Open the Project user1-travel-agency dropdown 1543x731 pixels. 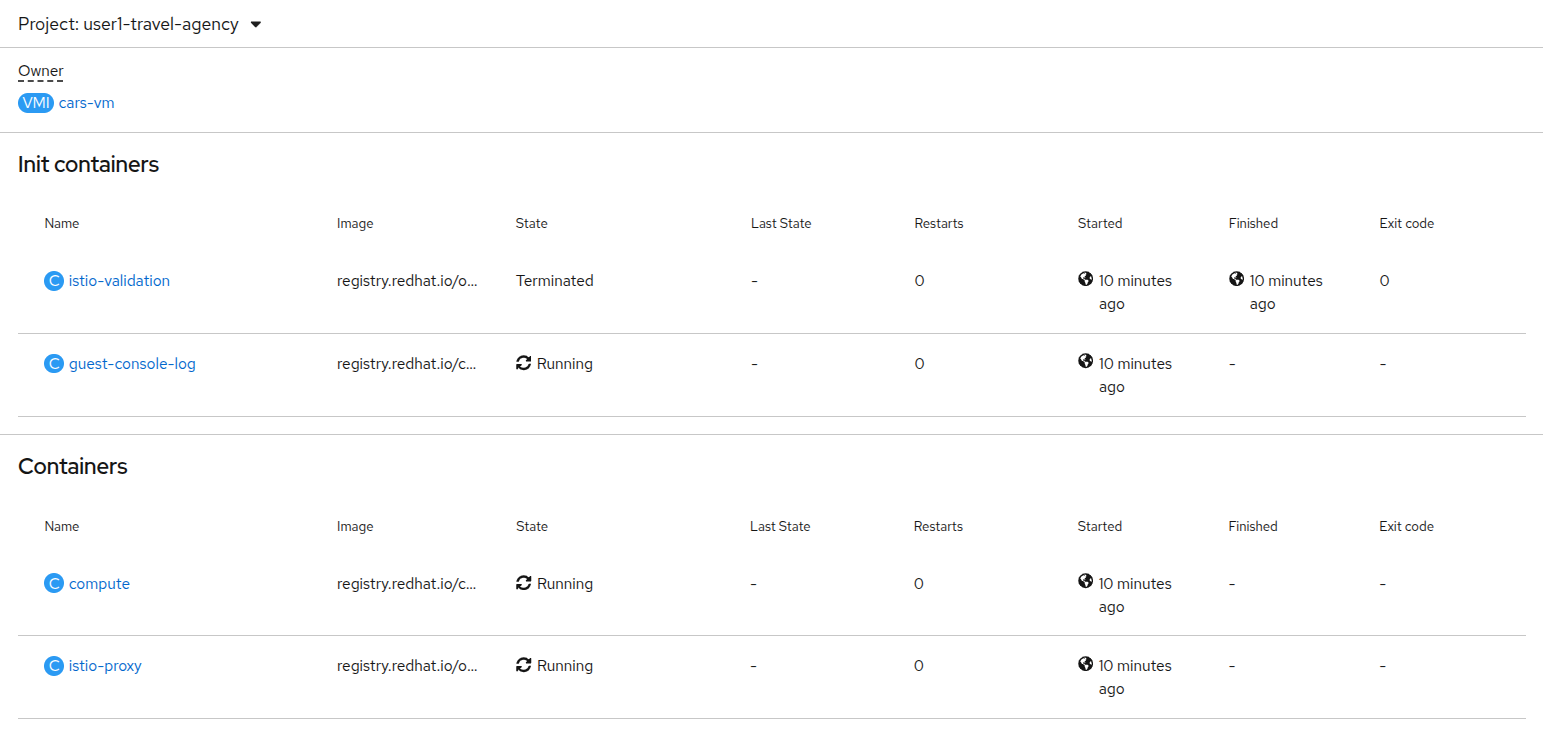[x=140, y=24]
